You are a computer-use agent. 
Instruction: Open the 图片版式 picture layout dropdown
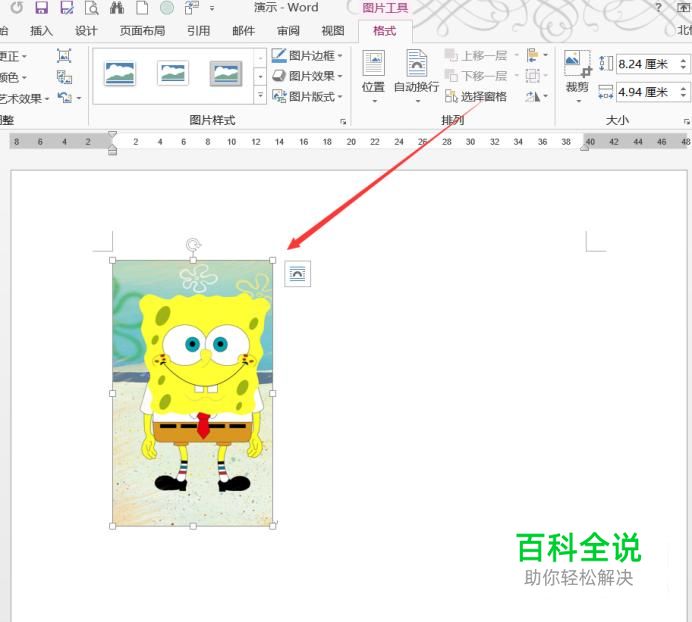(x=307, y=96)
